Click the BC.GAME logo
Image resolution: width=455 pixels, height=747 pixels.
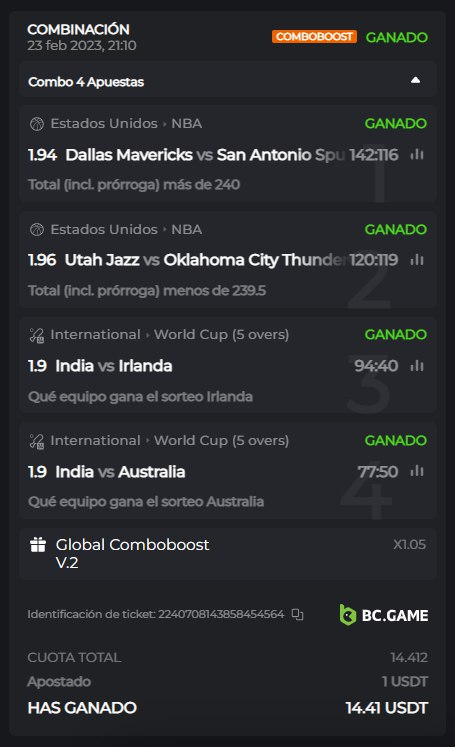tap(384, 615)
